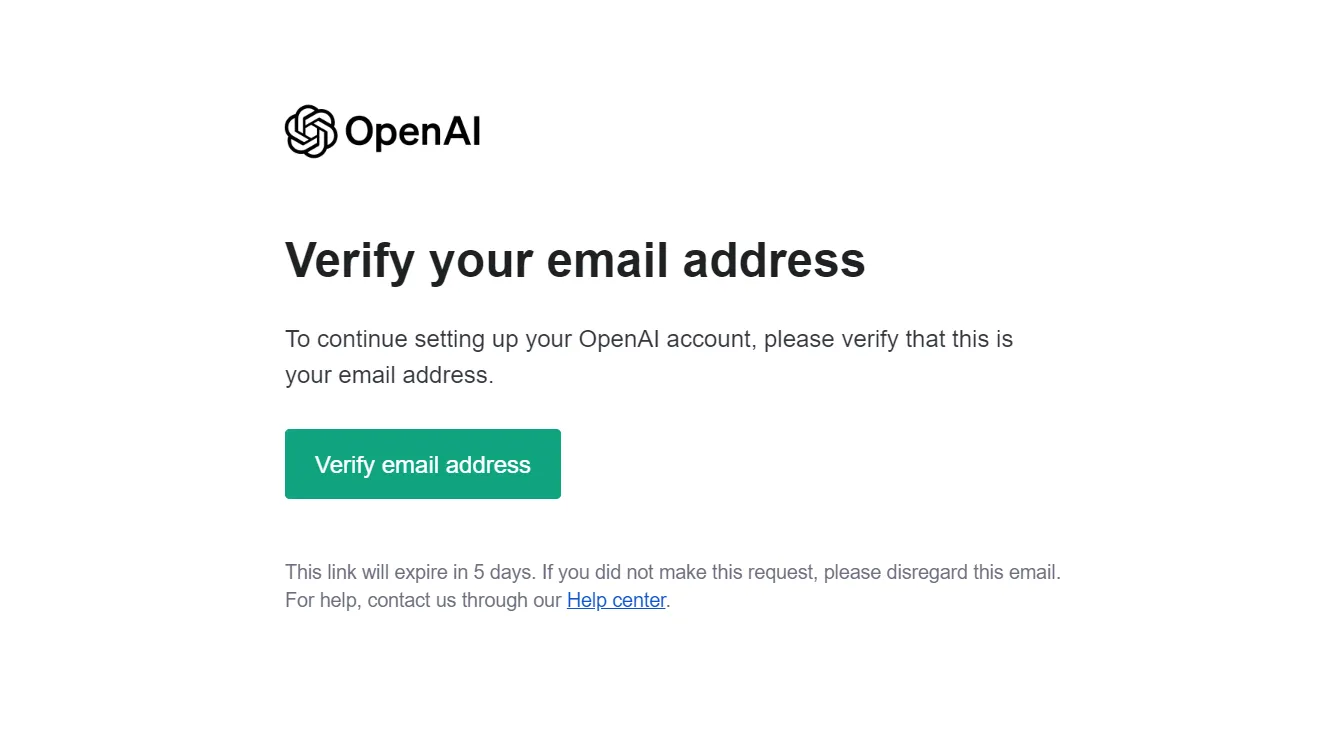The width and height of the screenshot is (1344, 748).
Task: Click the 'For help, contact us' footer text
Action: [x=370, y=600]
